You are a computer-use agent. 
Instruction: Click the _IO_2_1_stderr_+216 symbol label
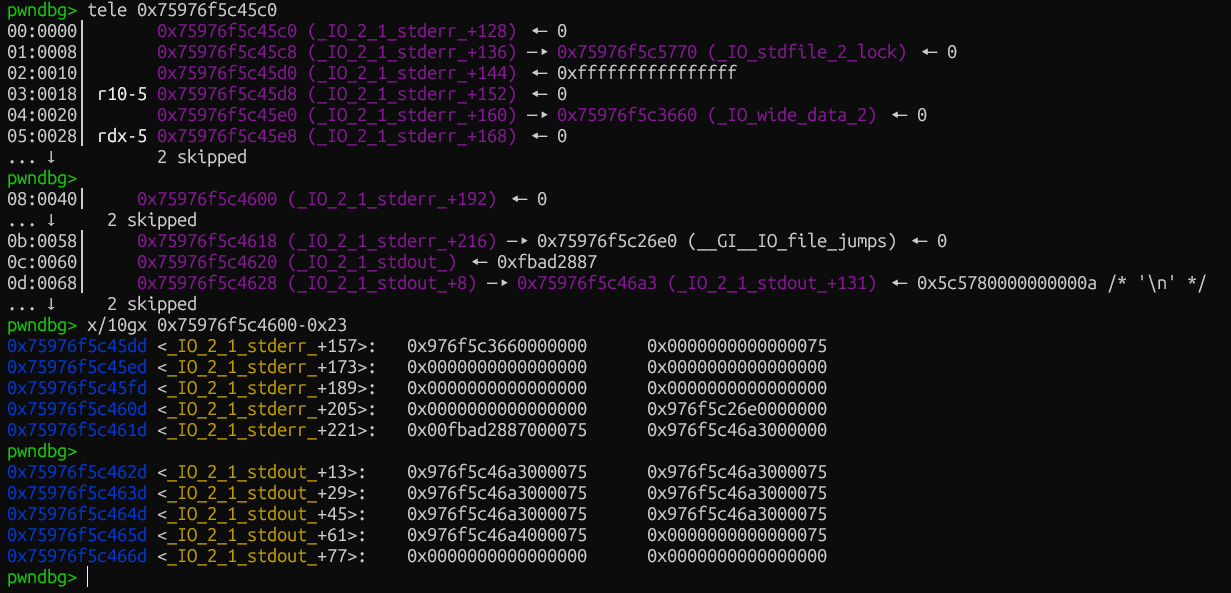click(x=392, y=241)
